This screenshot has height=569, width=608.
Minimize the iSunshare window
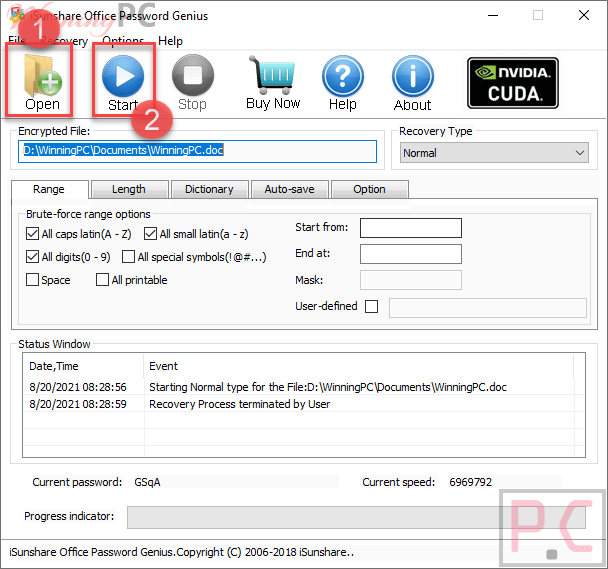[x=493, y=16]
